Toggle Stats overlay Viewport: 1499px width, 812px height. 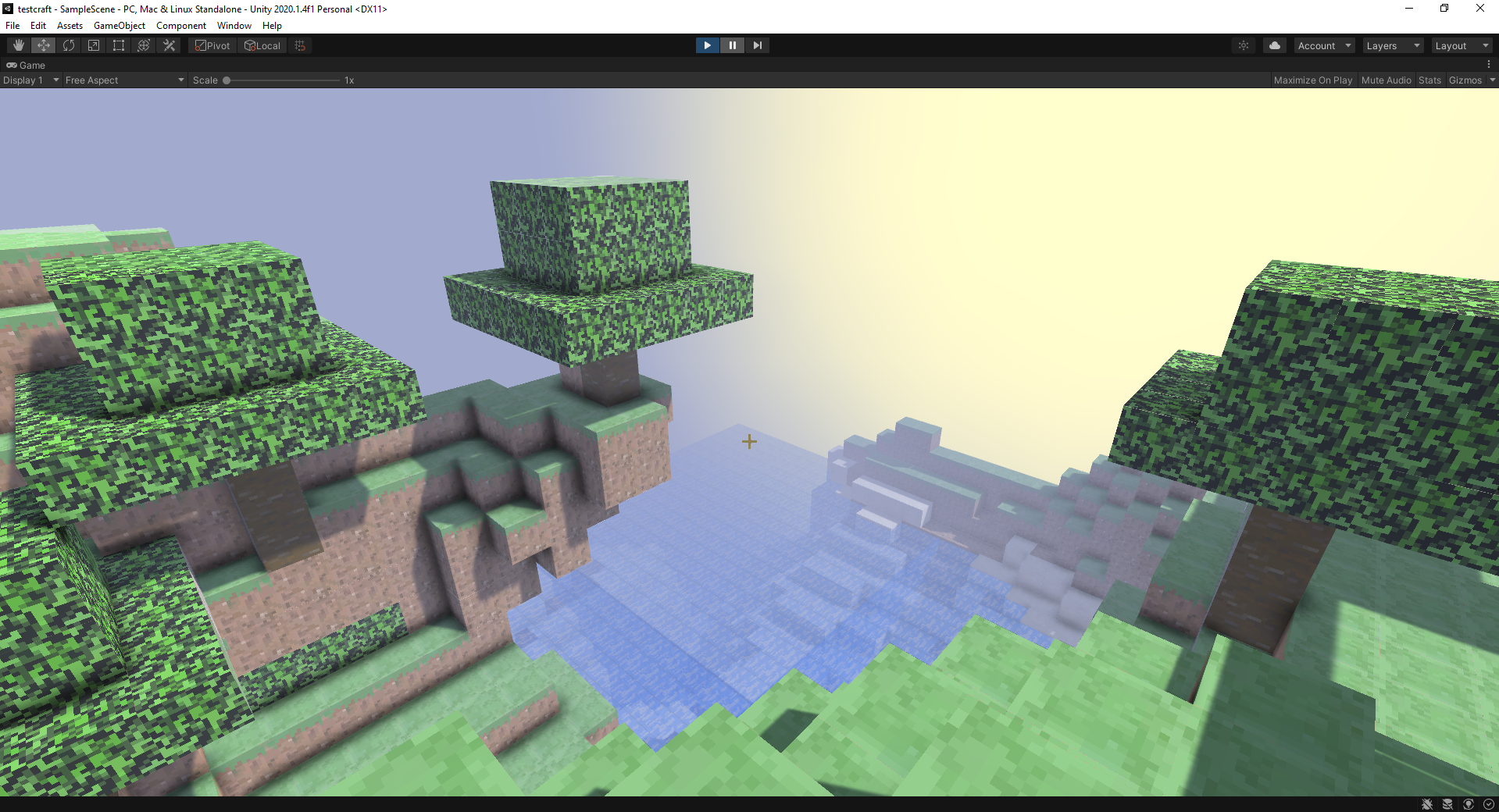pos(1429,80)
